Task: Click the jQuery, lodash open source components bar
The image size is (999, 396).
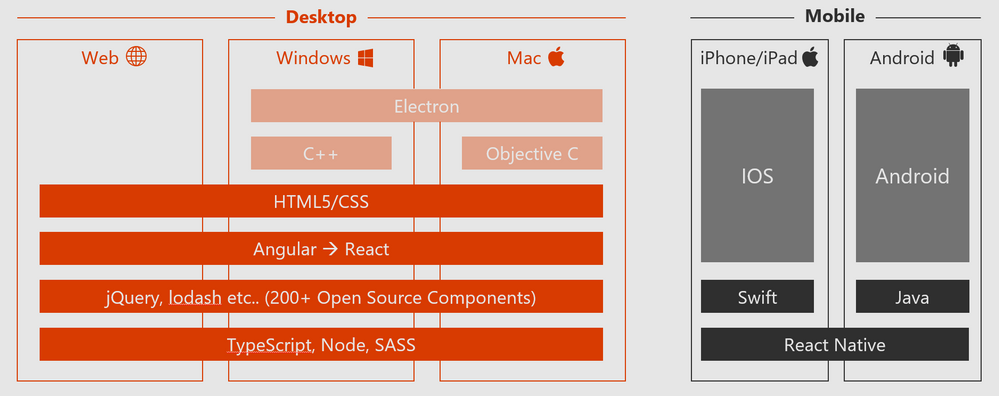Action: [321, 297]
